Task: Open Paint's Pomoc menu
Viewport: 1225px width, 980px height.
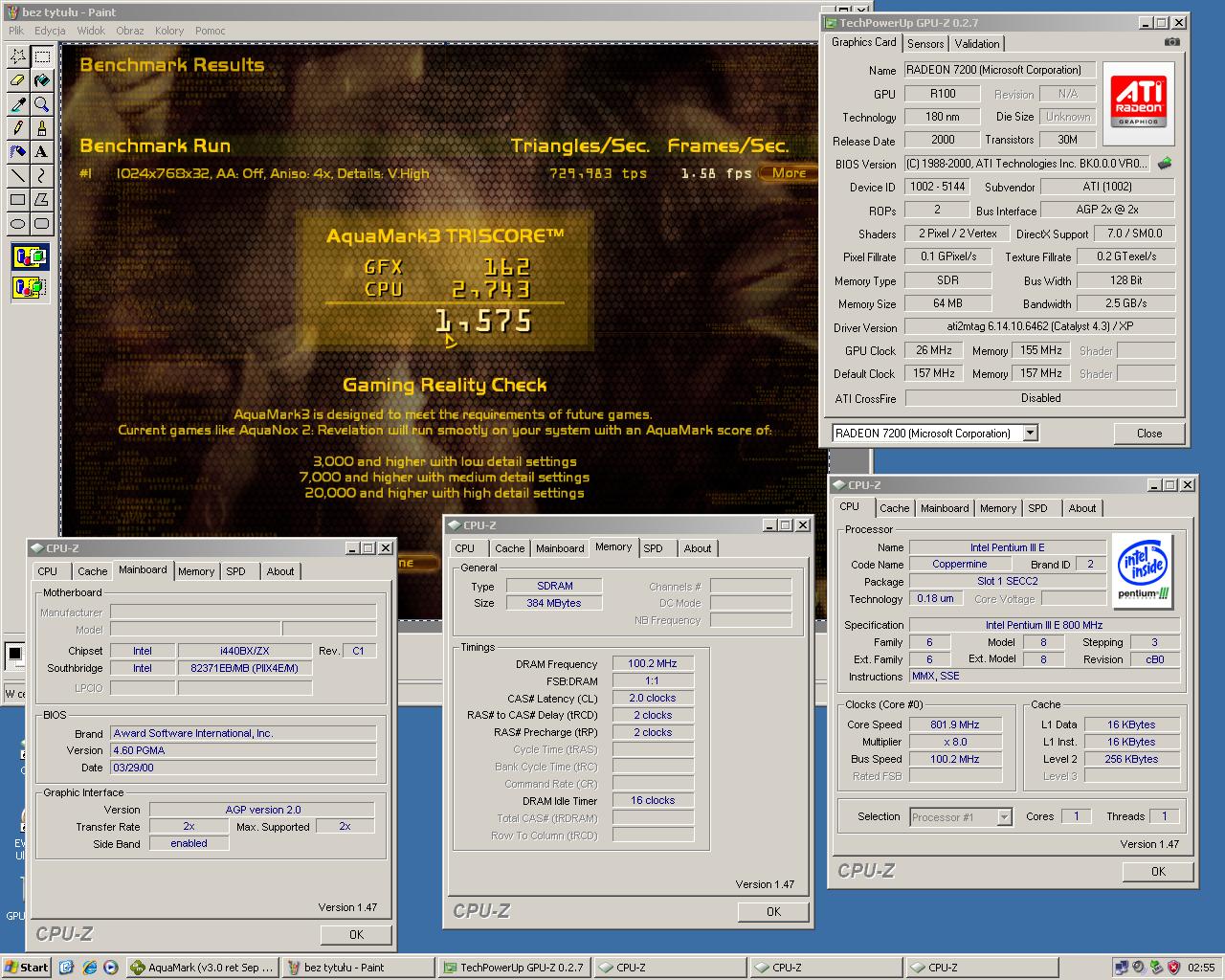Action: click(x=211, y=31)
